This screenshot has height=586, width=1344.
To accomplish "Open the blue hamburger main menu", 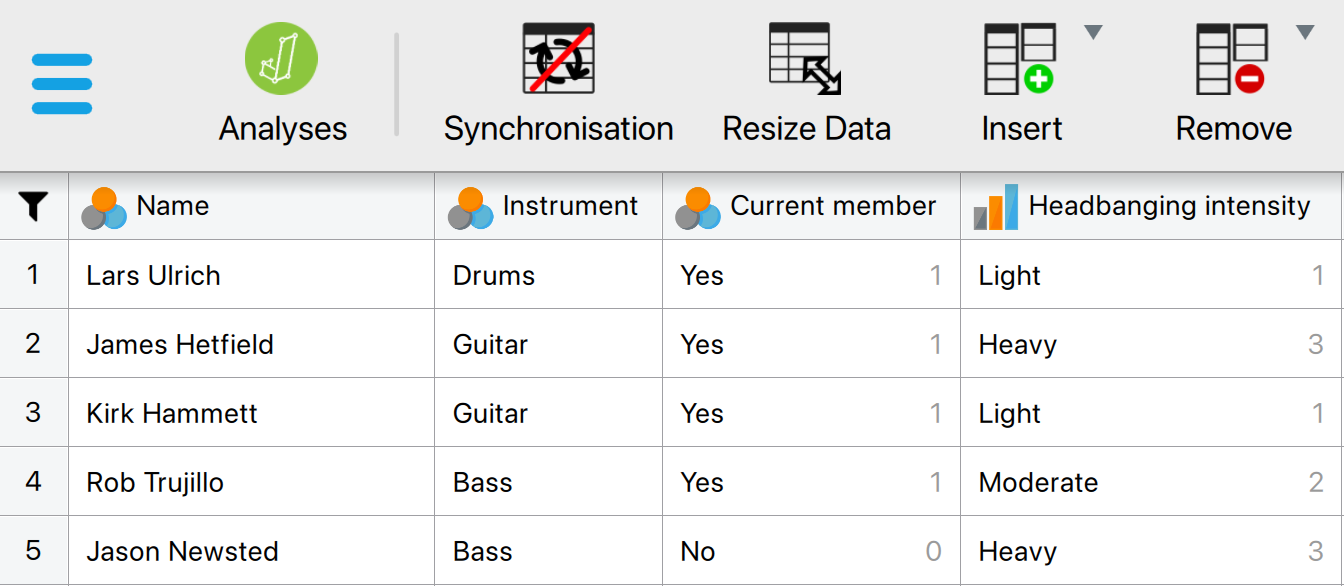I will tap(62, 84).
